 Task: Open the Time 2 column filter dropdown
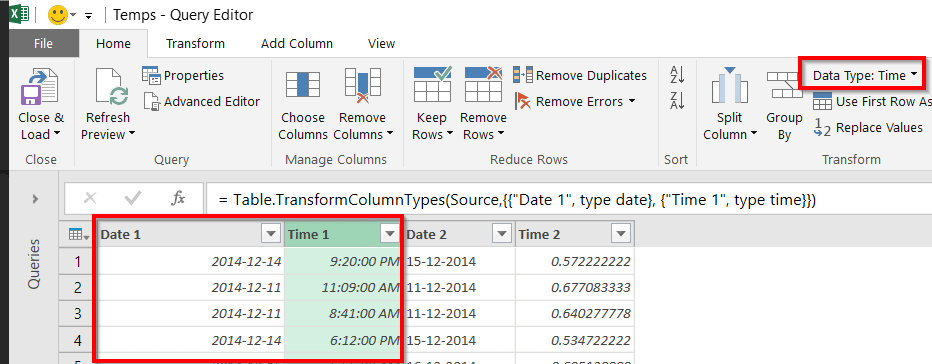point(621,234)
